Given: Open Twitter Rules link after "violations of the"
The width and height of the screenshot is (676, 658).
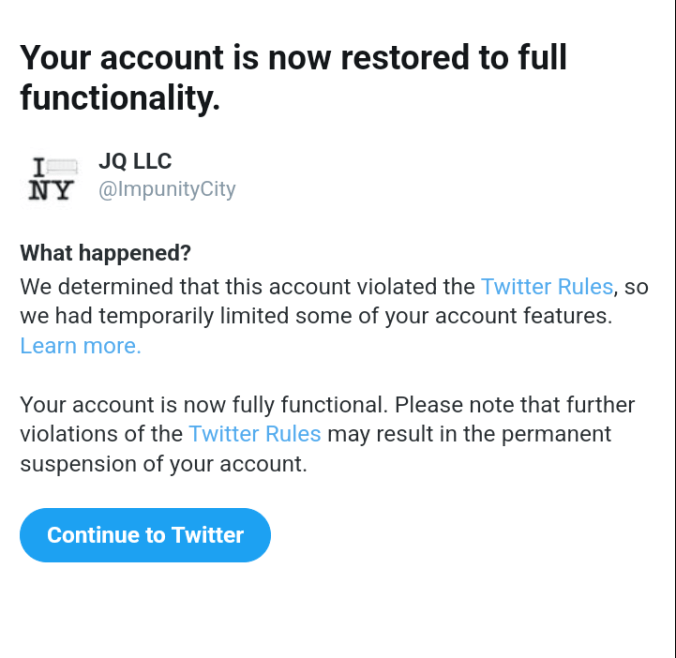Looking at the screenshot, I should 254,434.
